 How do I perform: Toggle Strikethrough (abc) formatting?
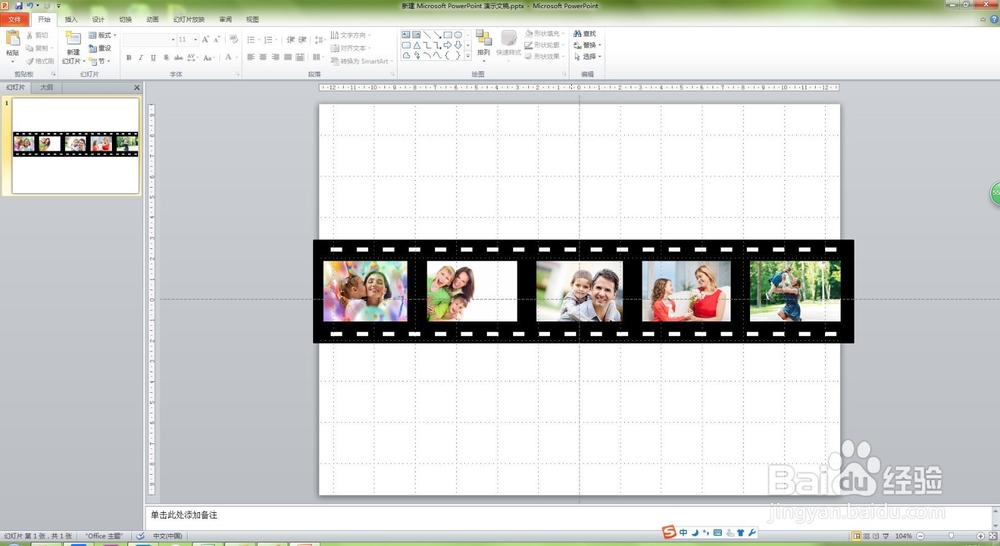[x=179, y=57]
